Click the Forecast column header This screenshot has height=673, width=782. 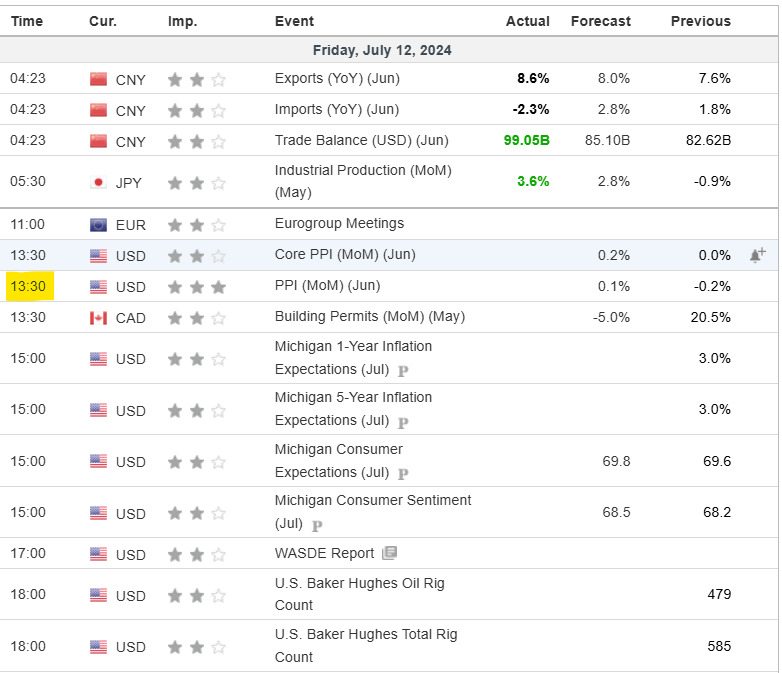601,21
